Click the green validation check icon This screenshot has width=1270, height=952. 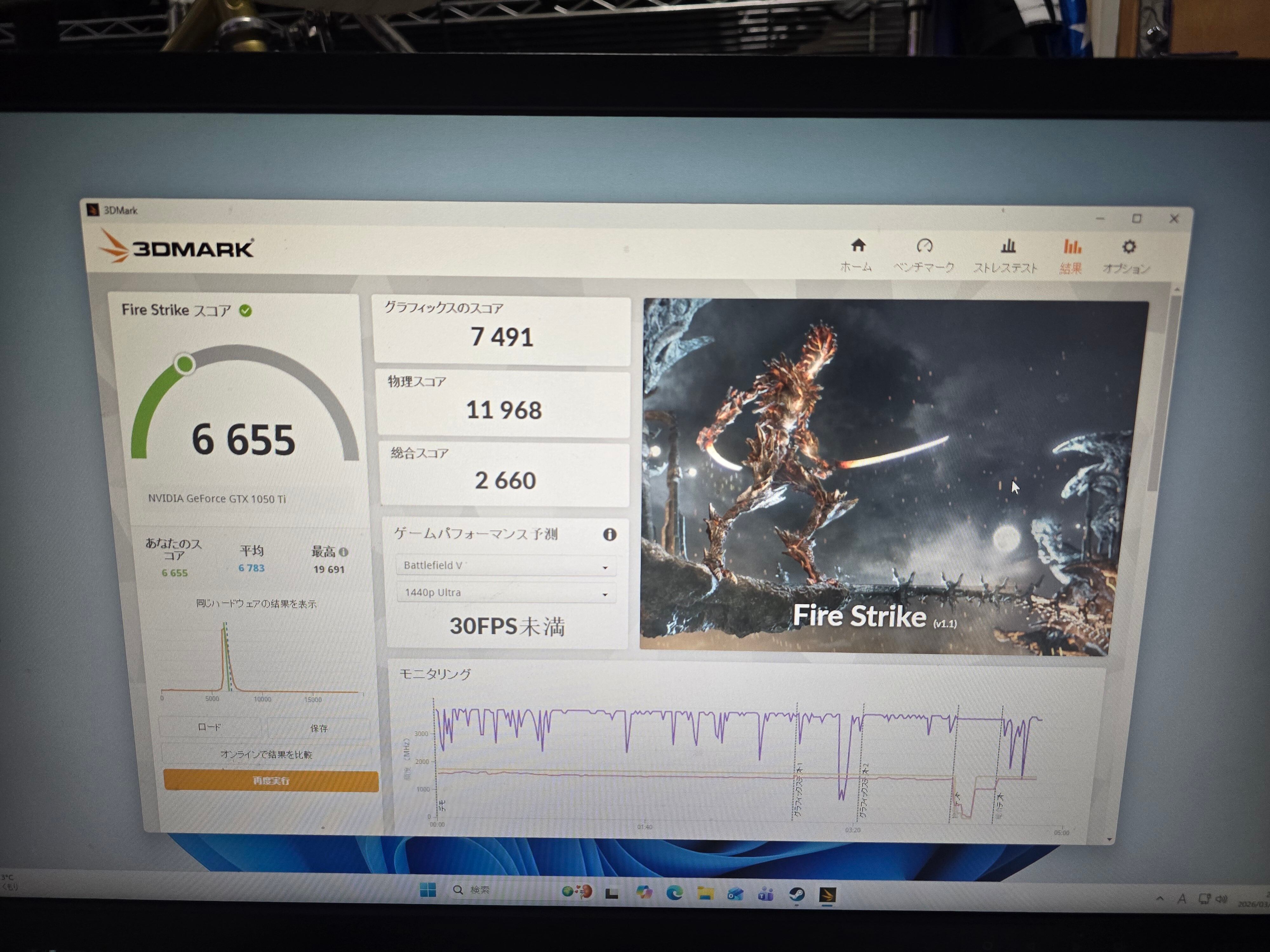coord(246,311)
